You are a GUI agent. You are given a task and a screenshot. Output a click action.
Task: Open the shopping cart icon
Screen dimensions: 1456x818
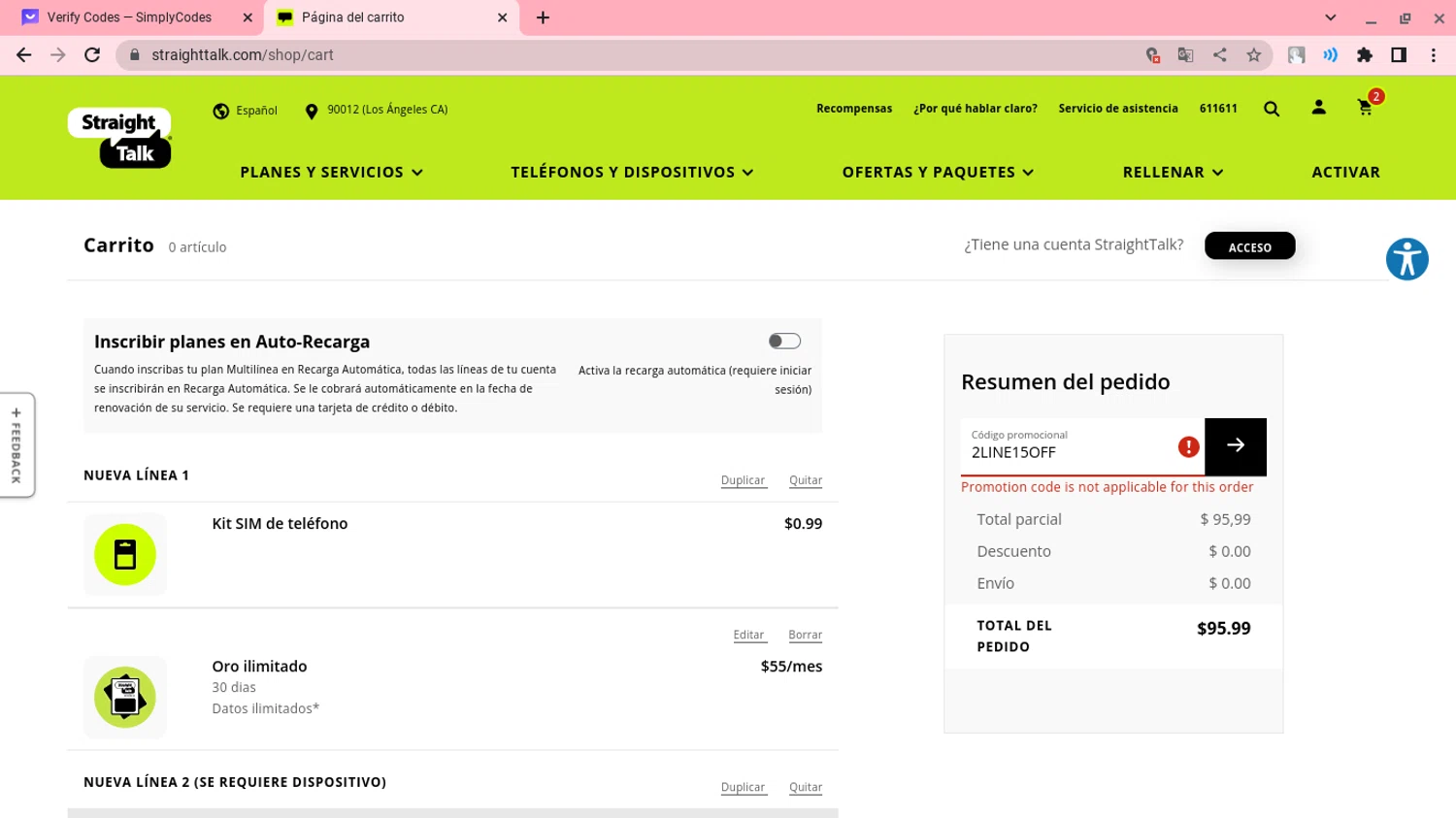point(1366,108)
